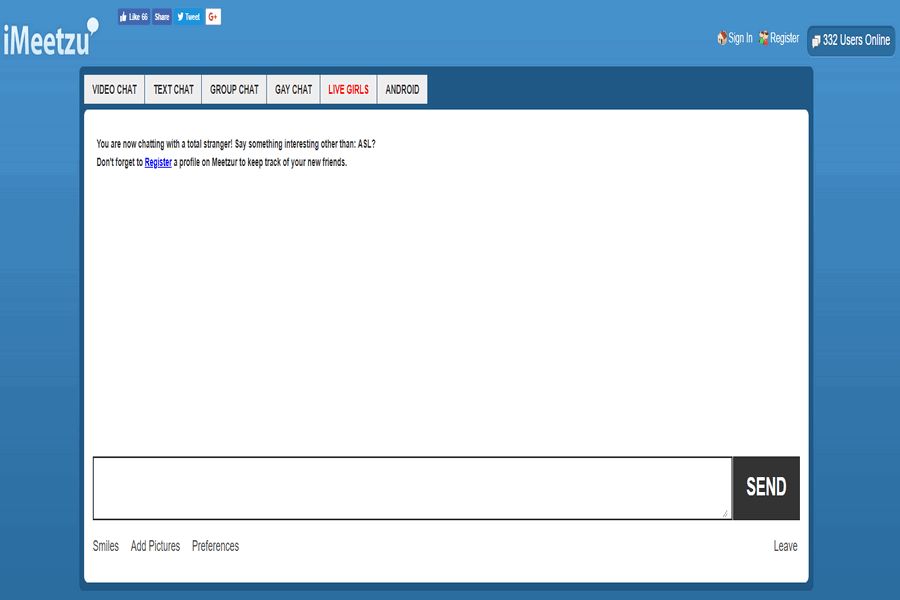
Task: Switch to the ANDROID tab
Action: point(402,89)
